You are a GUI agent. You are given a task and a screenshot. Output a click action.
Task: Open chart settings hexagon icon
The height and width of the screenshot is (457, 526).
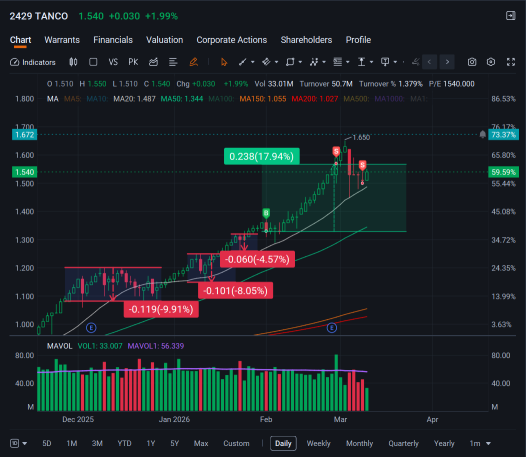click(x=491, y=62)
